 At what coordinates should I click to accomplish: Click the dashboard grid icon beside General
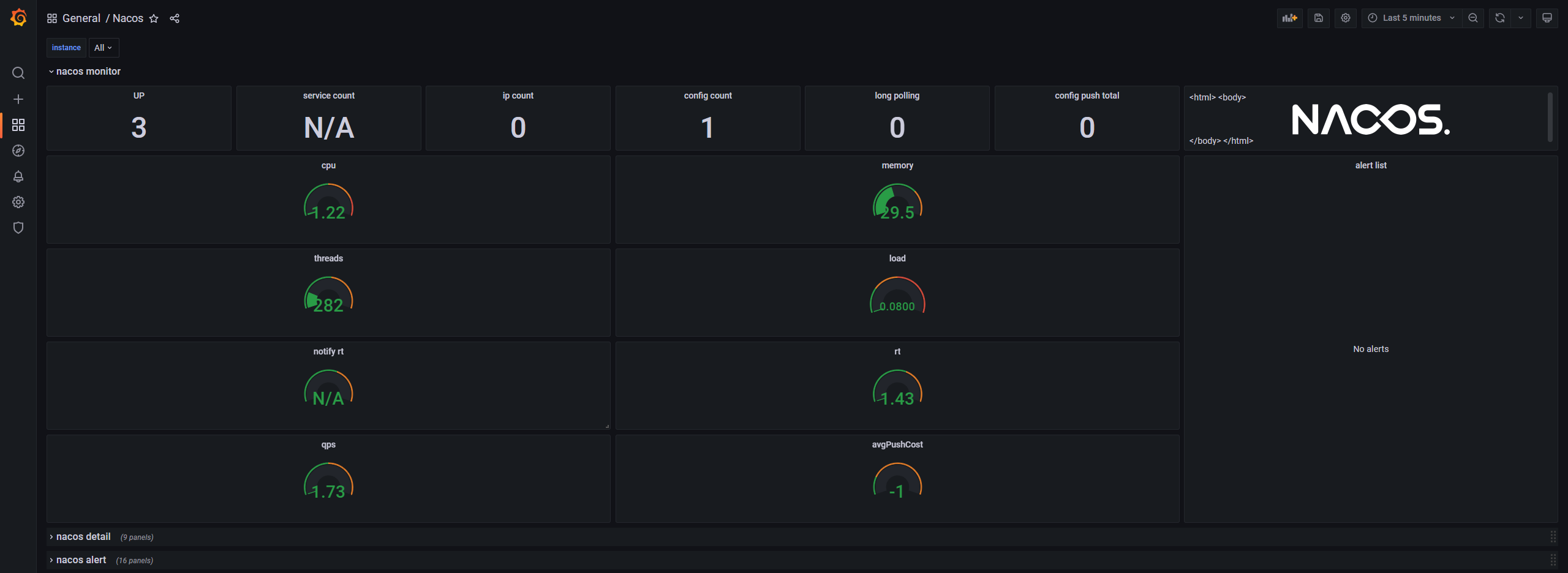pos(52,18)
